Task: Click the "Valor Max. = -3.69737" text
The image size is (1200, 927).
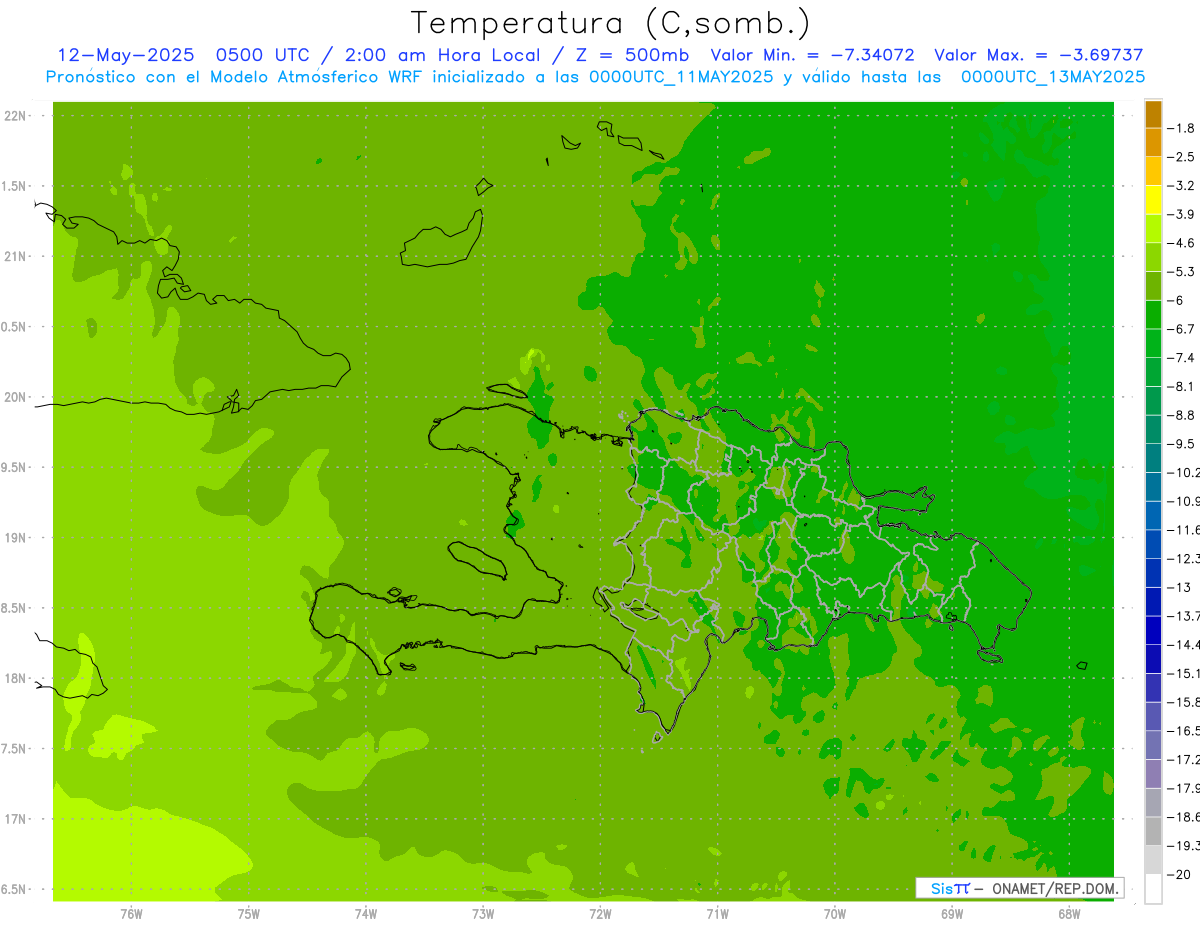Action: (x=1039, y=55)
